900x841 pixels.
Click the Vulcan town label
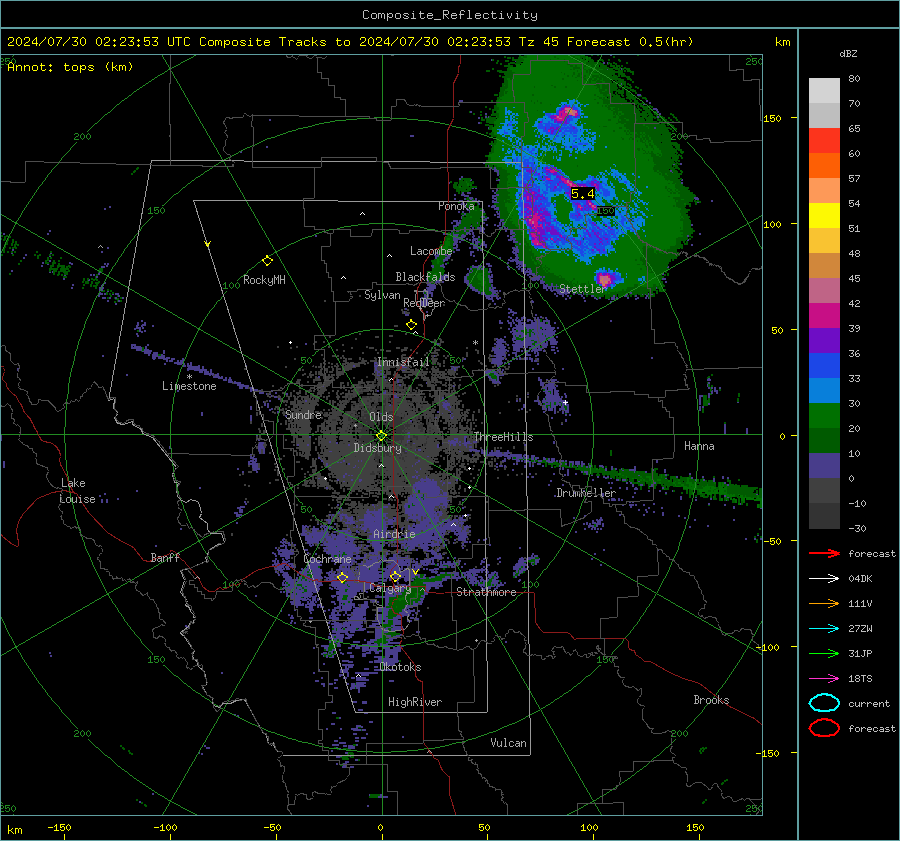(508, 743)
